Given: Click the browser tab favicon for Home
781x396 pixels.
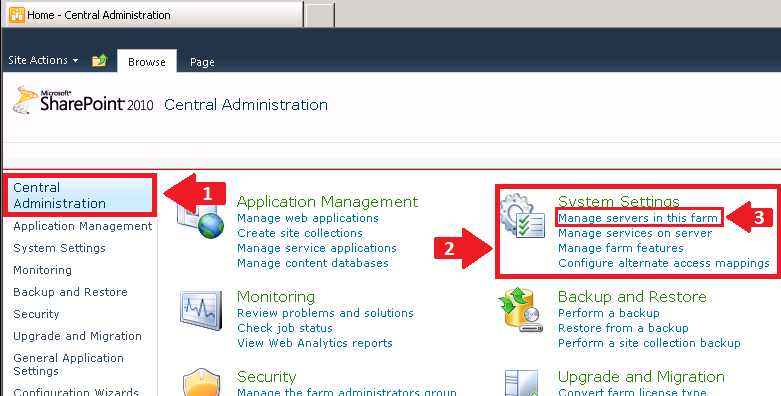Looking at the screenshot, I should (x=16, y=15).
